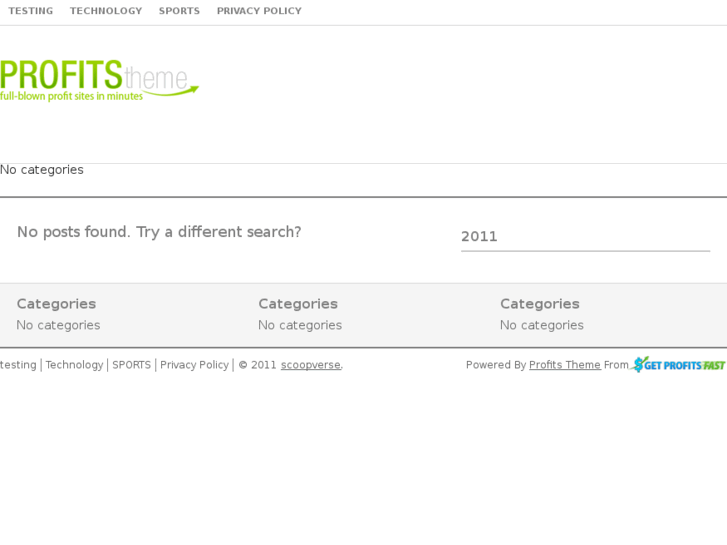Click the middle Categories widget heading

click(x=298, y=304)
